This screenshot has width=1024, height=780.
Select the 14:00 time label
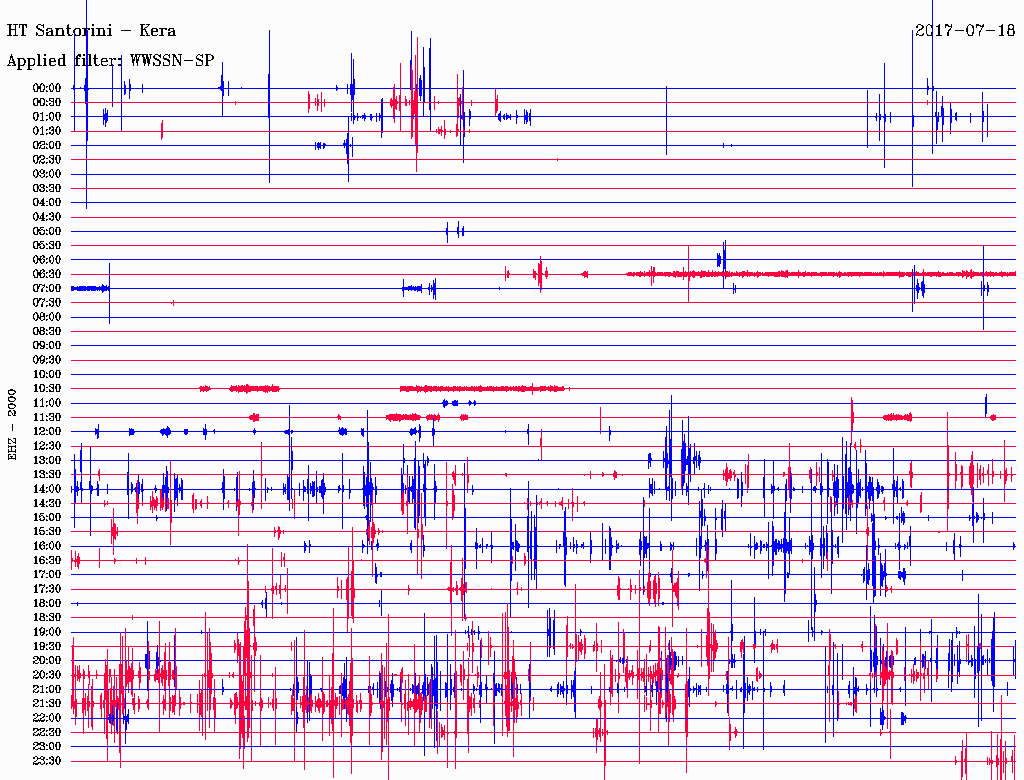point(47,489)
